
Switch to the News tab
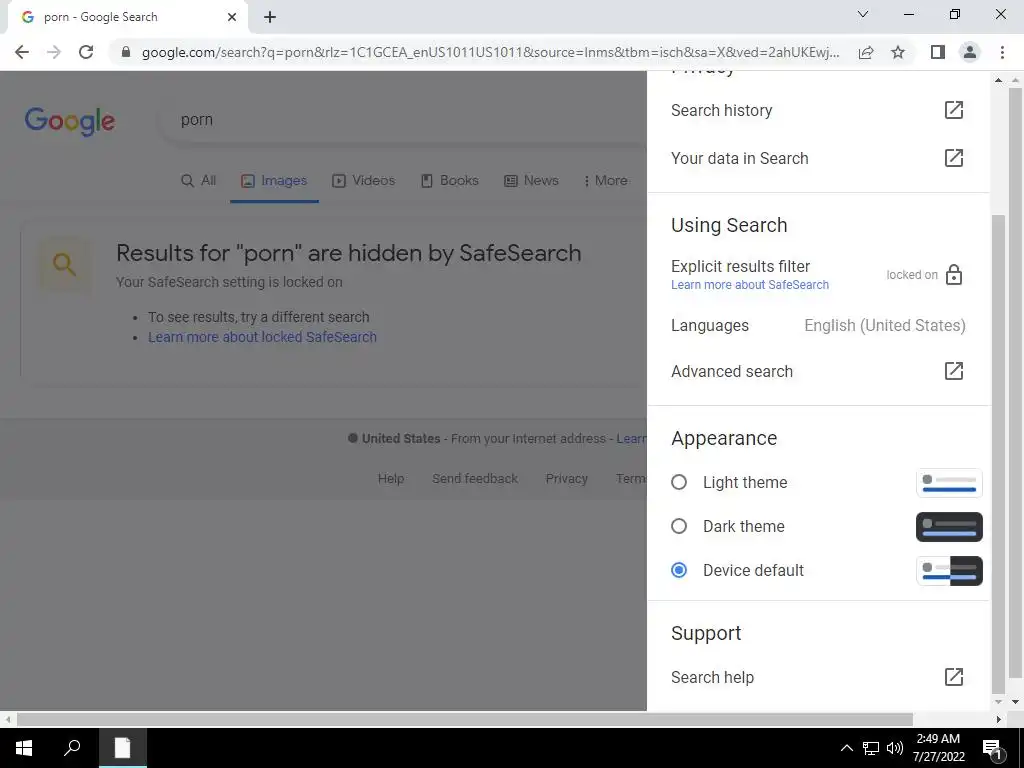(532, 181)
